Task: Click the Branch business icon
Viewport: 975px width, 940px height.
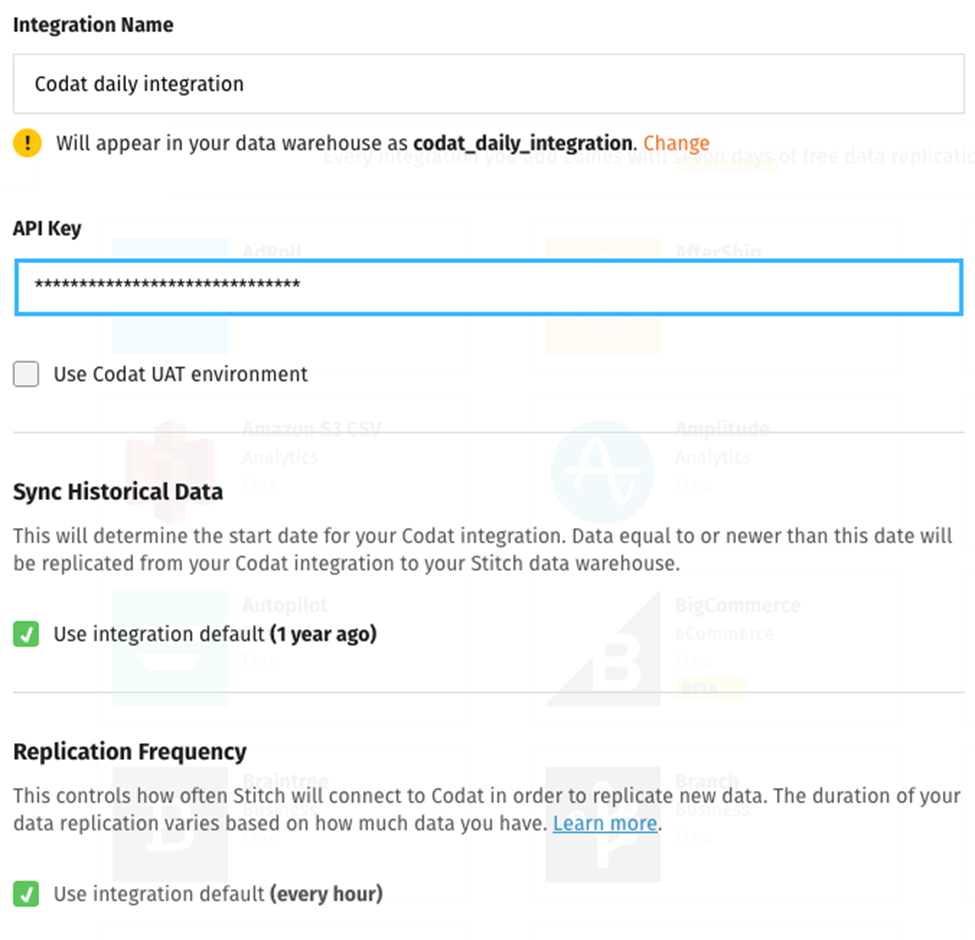Action: (602, 822)
